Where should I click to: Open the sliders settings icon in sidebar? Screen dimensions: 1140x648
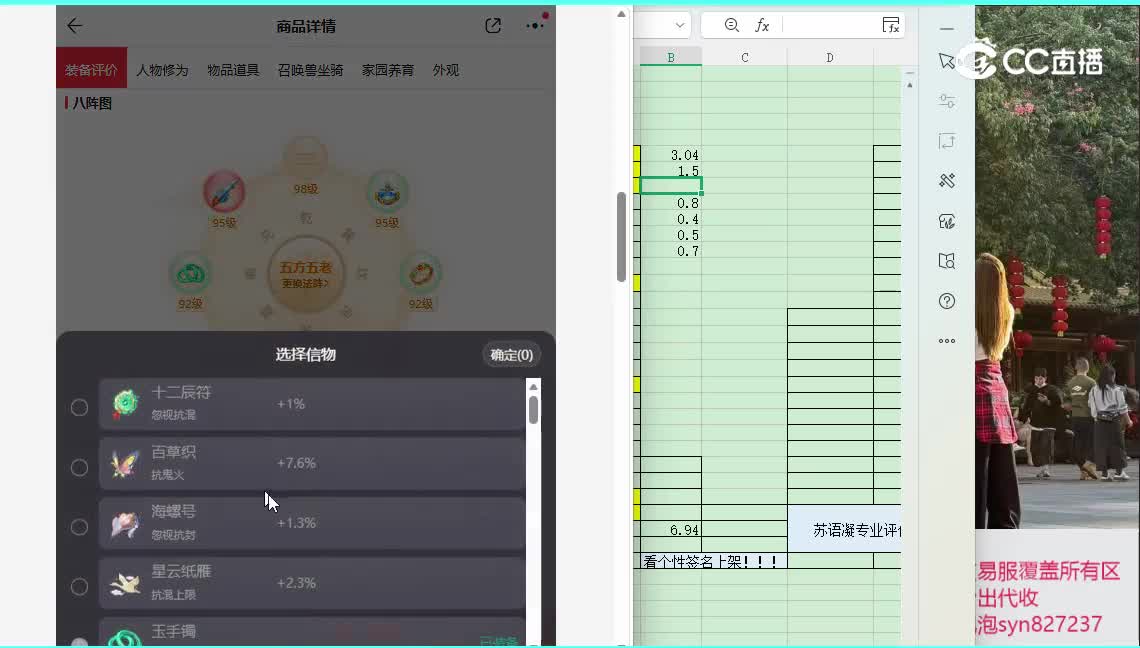tap(947, 101)
